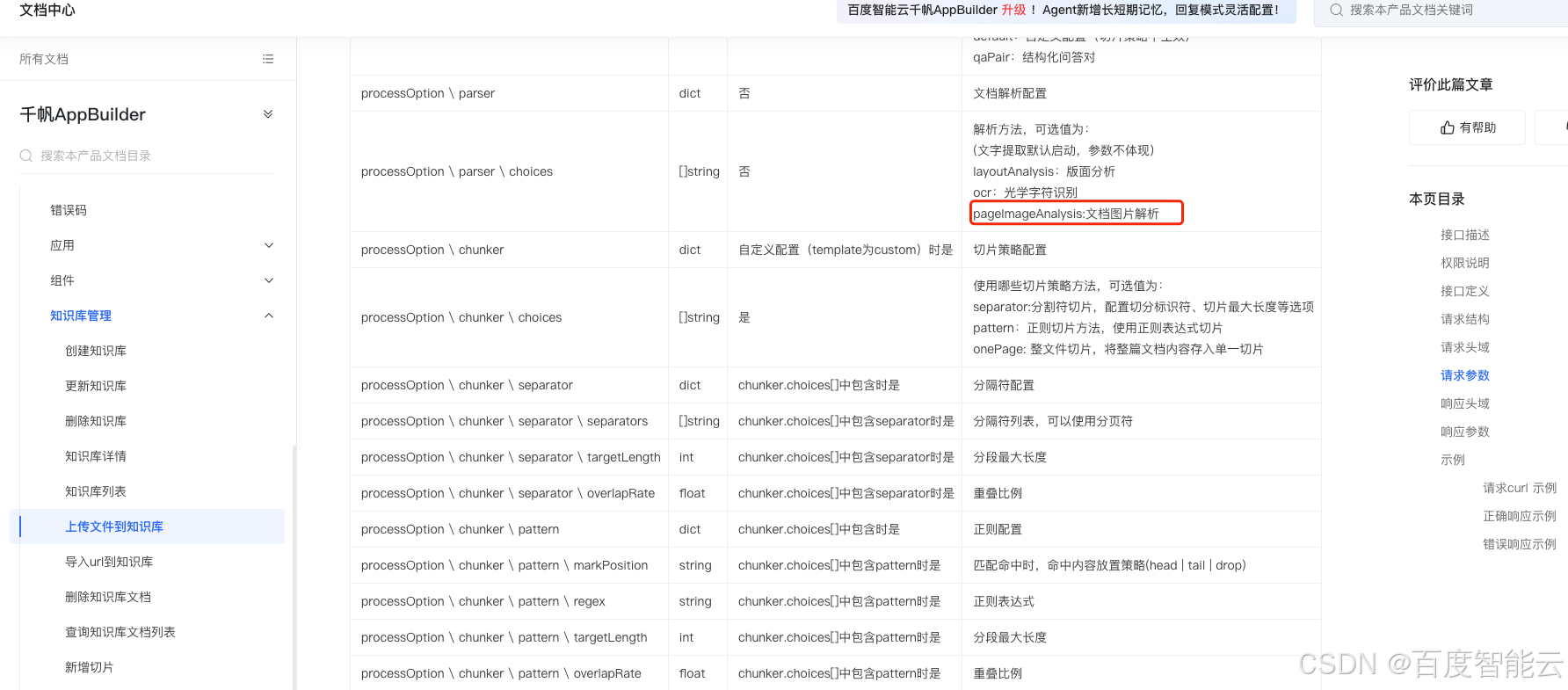Jump to 权限说明 in page contents
The height and width of the screenshot is (690, 1568).
coord(1465,263)
